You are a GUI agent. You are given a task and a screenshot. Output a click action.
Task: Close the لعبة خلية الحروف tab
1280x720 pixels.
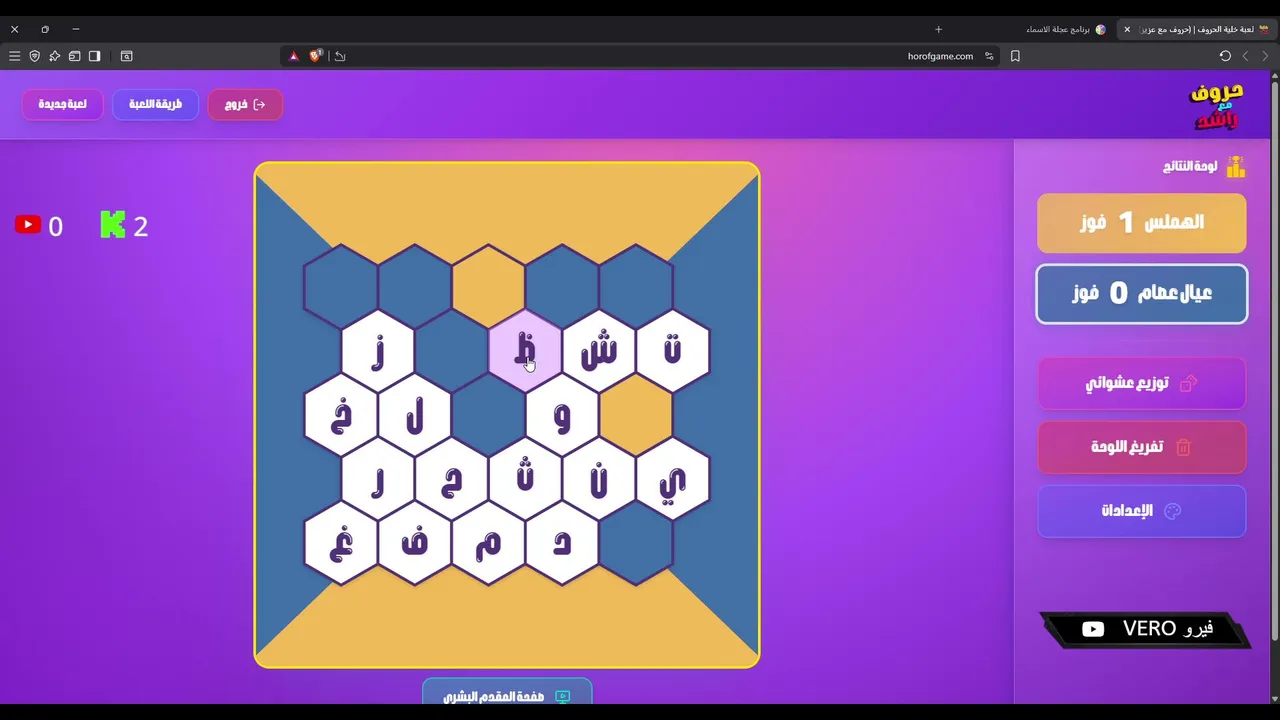point(1127,29)
